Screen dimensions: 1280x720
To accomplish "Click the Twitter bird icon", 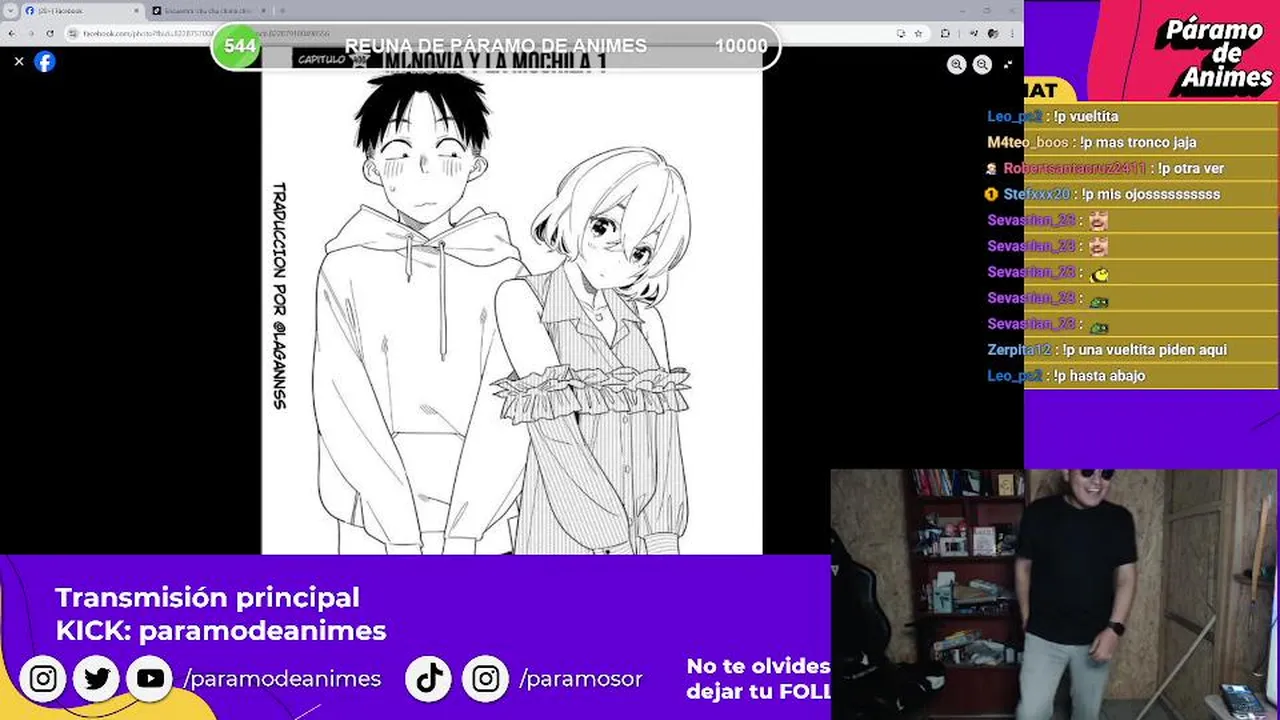I will coord(97,679).
